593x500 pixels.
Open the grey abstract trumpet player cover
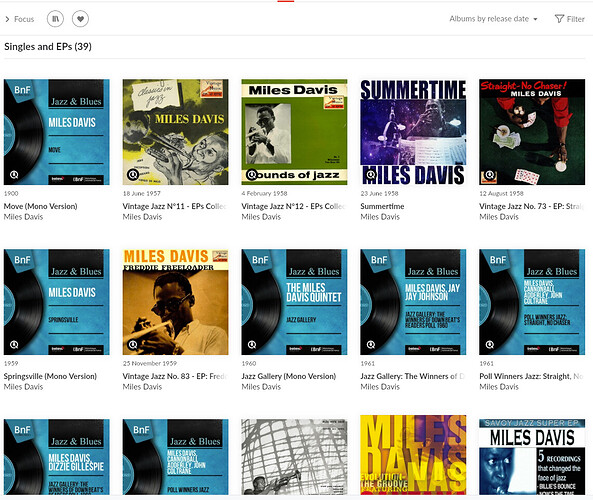point(294,457)
